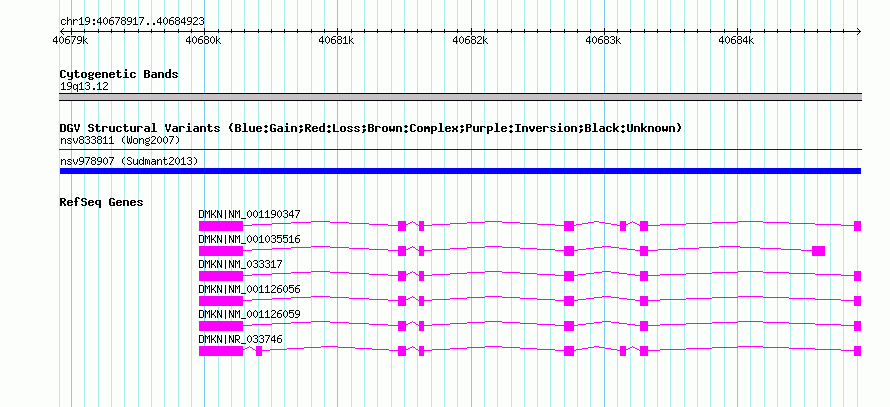
Task: Click the 40683k ruler tick label
Action: (603, 40)
